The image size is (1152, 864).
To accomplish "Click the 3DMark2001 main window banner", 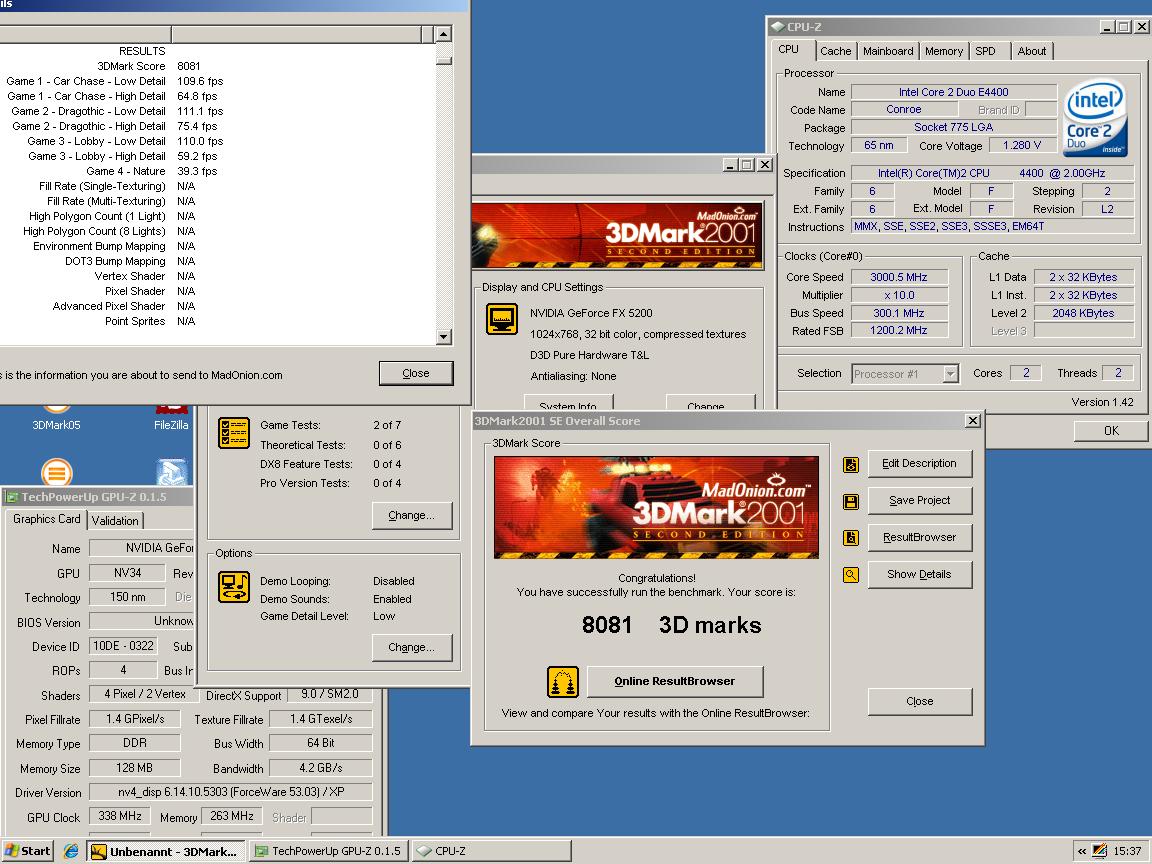I will pyautogui.click(x=617, y=235).
